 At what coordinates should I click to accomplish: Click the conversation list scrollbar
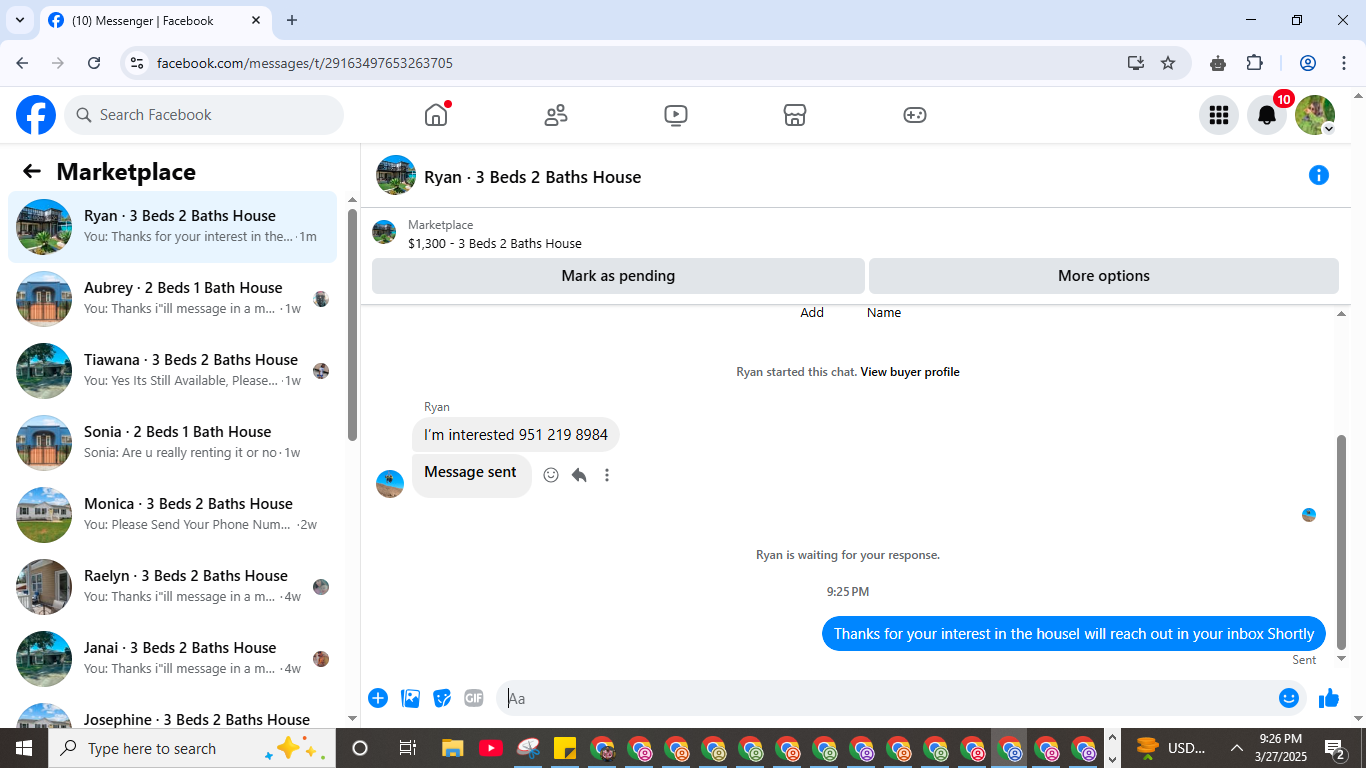(x=352, y=325)
